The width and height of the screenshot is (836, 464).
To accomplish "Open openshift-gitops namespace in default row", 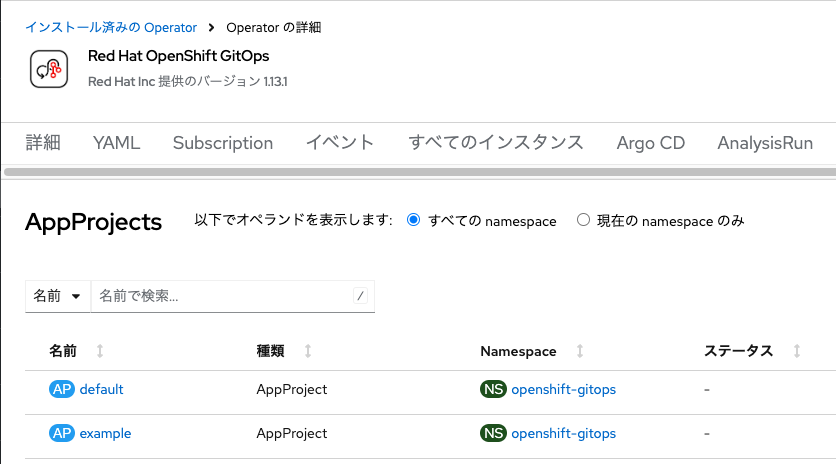I will (x=564, y=389).
